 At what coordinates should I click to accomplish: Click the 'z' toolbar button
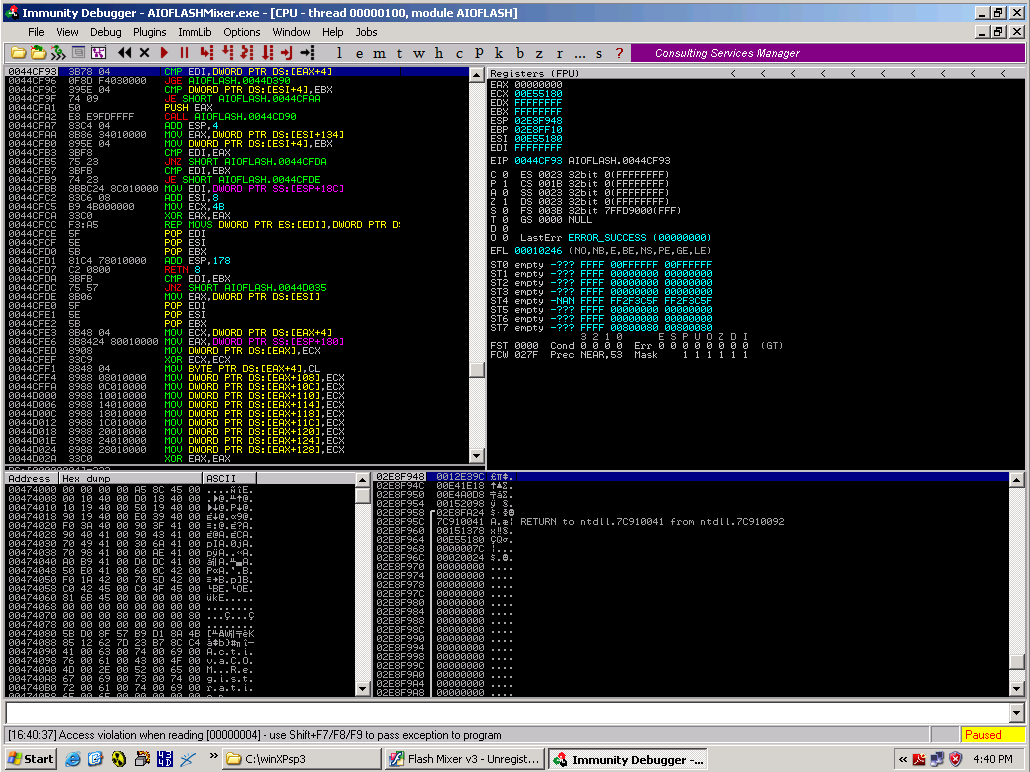tap(539, 53)
